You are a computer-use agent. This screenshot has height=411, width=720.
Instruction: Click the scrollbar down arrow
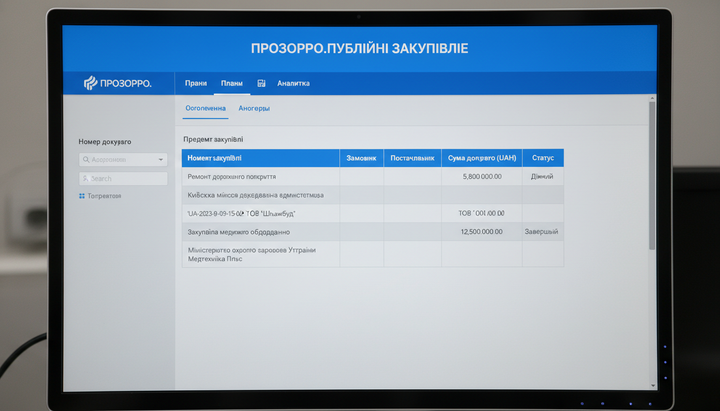652,386
